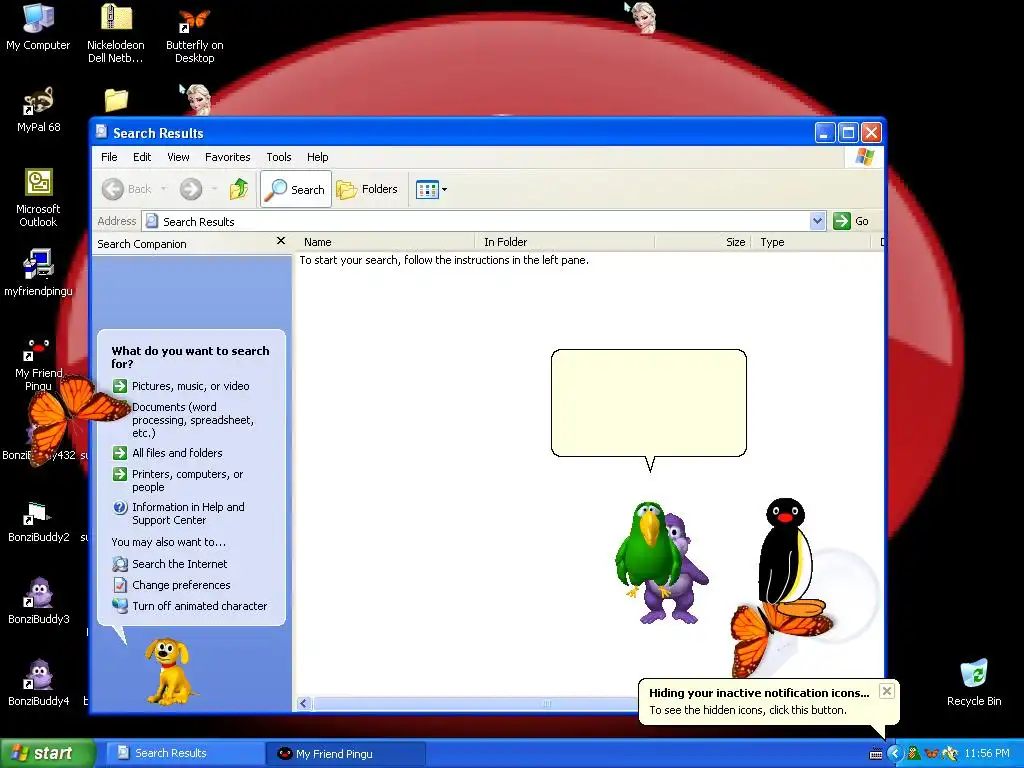
Task: Click the Windows flag logo in toolbar
Action: 864,157
